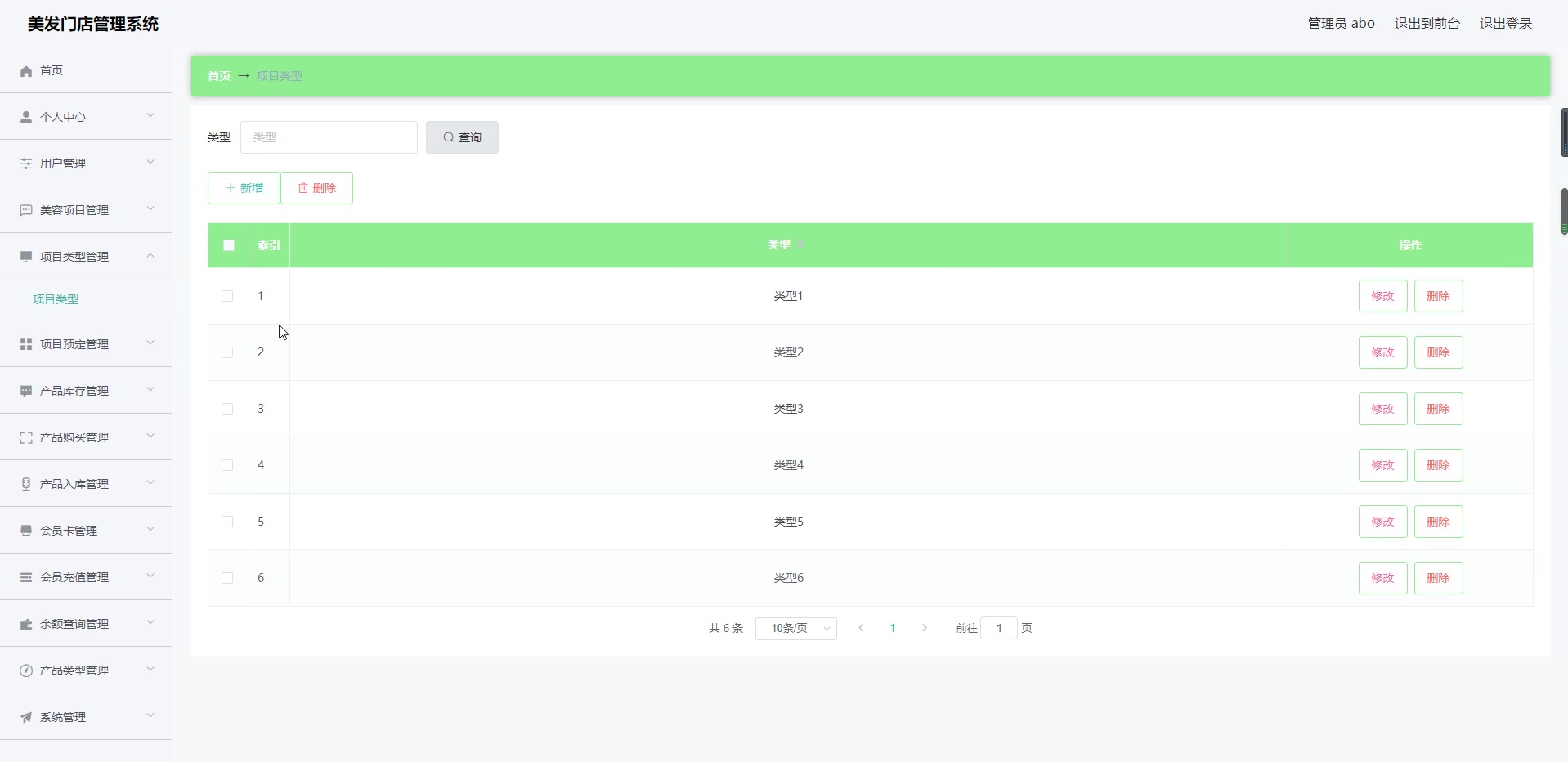Click 修改 for row 类型1
The image size is (1568, 762).
(1383, 296)
